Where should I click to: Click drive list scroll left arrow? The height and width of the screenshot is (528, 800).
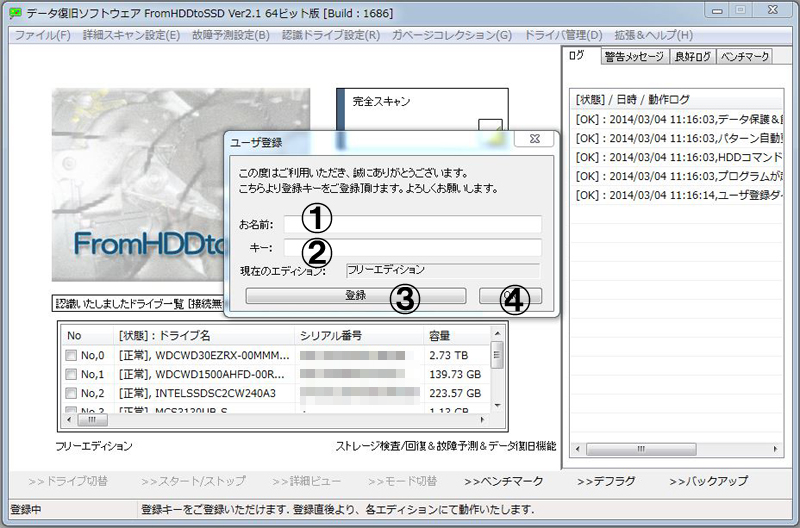pos(69,420)
